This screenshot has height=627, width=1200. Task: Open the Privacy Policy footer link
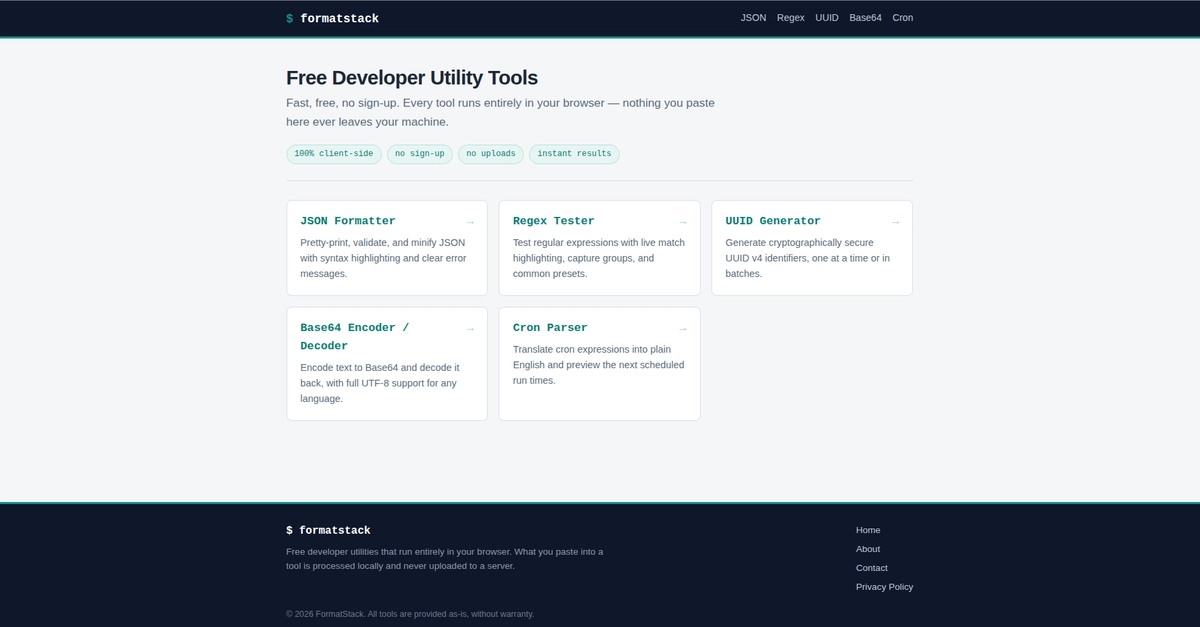click(884, 587)
